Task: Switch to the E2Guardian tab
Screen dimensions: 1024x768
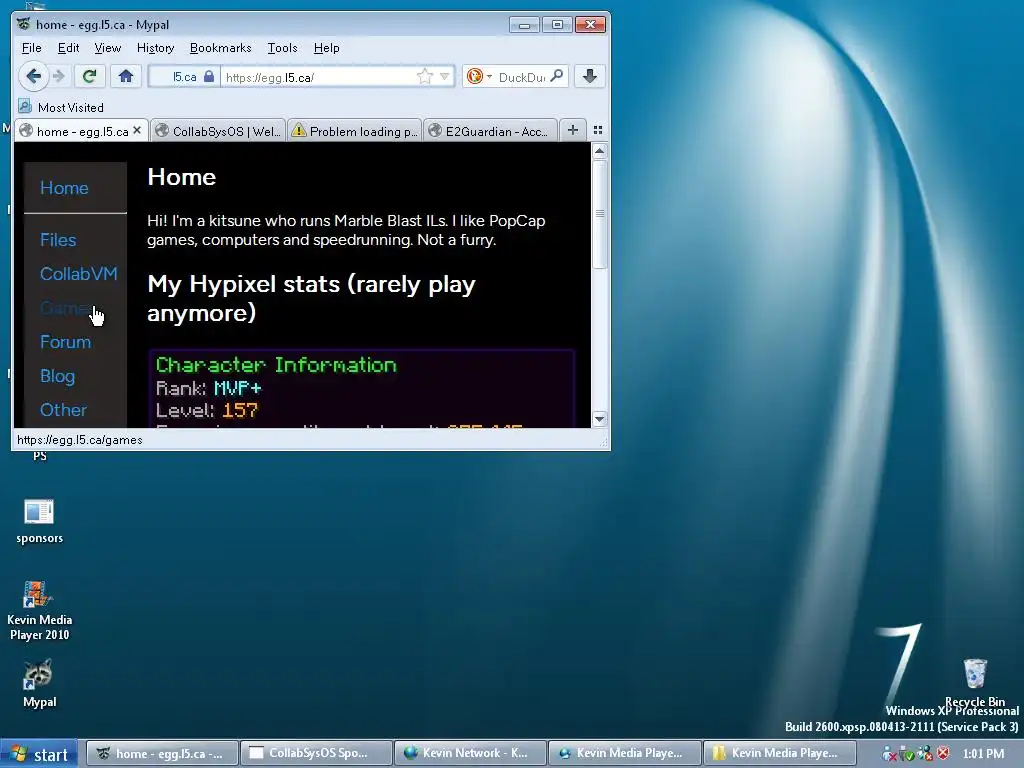Action: [490, 131]
